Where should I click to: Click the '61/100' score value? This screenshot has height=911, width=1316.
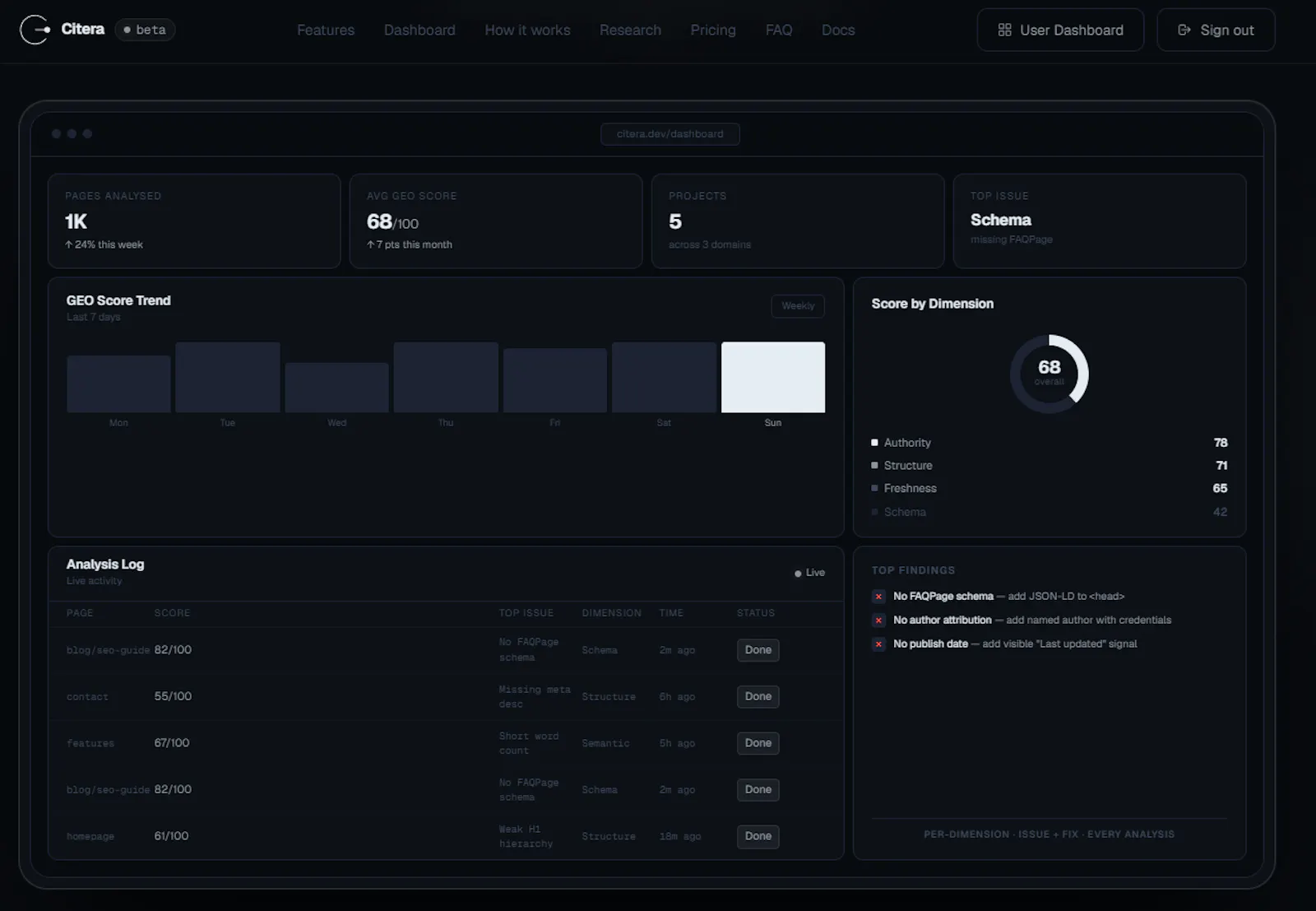[171, 835]
